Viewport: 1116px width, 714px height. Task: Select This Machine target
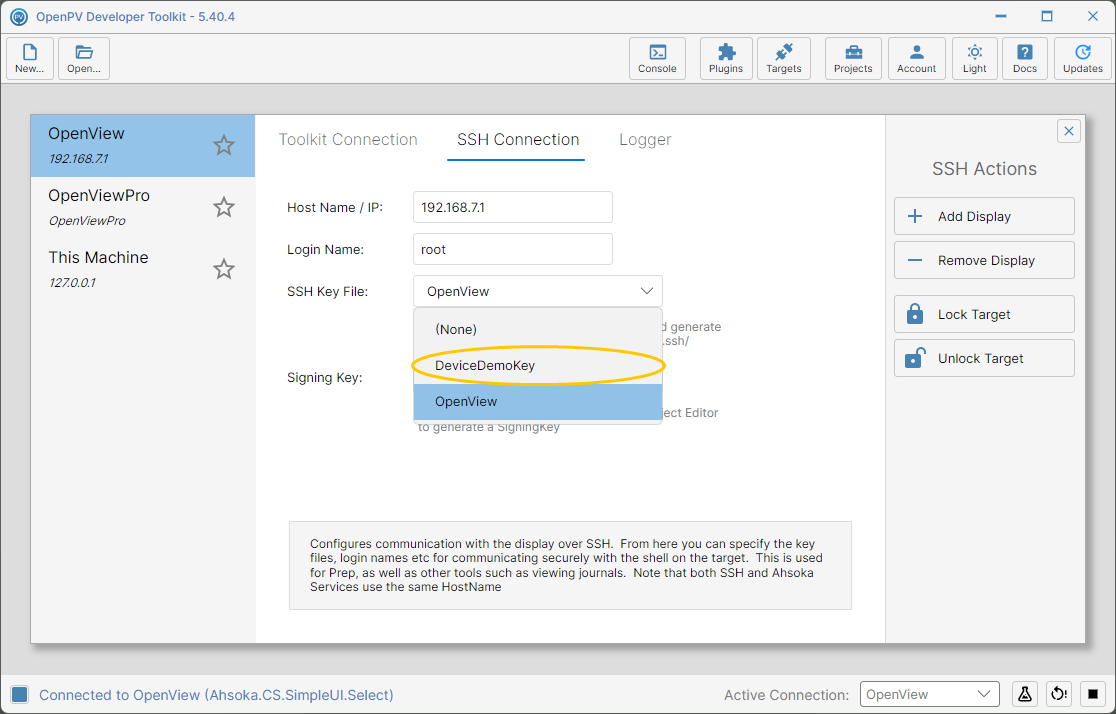click(142, 269)
